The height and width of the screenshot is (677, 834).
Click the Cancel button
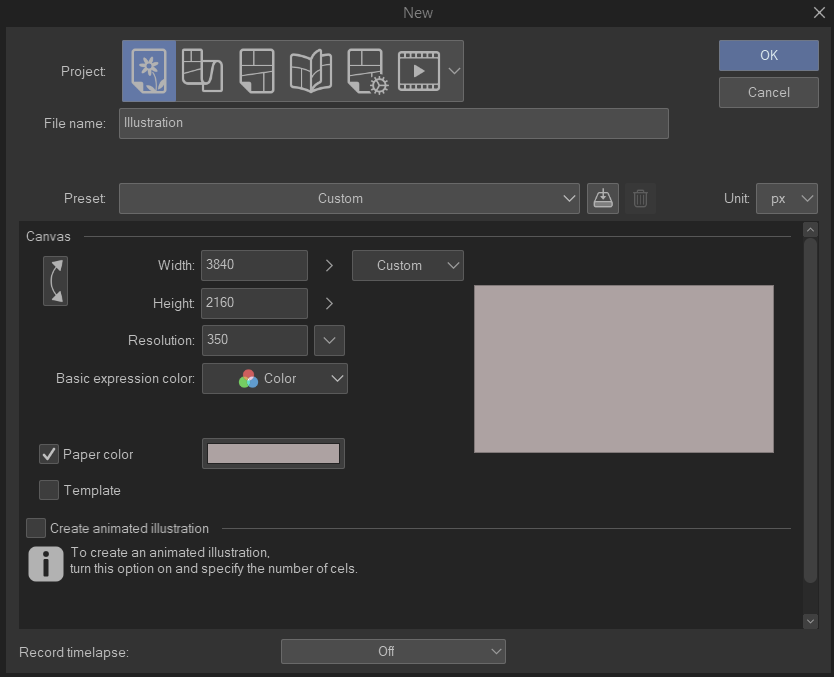769,93
